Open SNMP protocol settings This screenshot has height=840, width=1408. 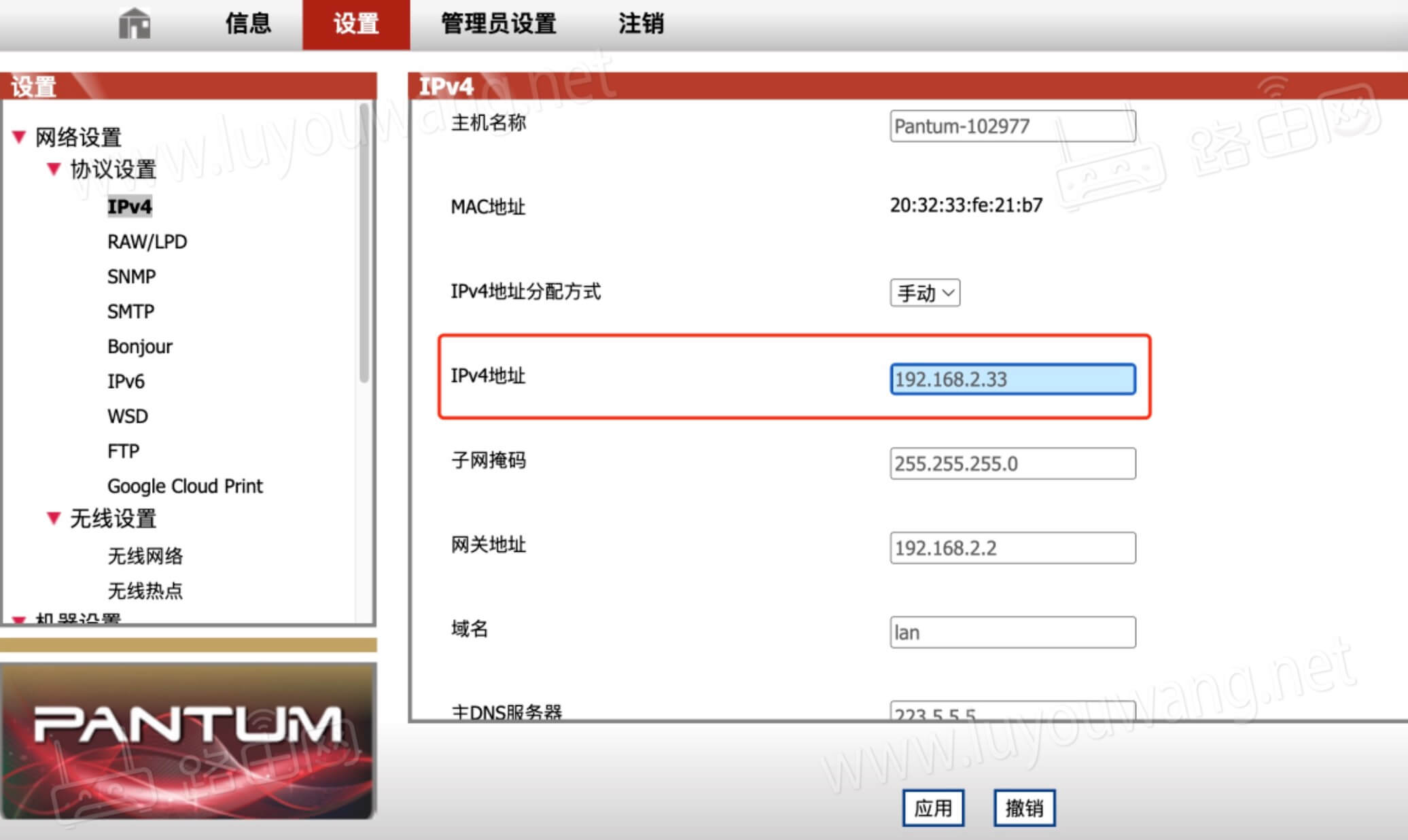[x=131, y=277]
